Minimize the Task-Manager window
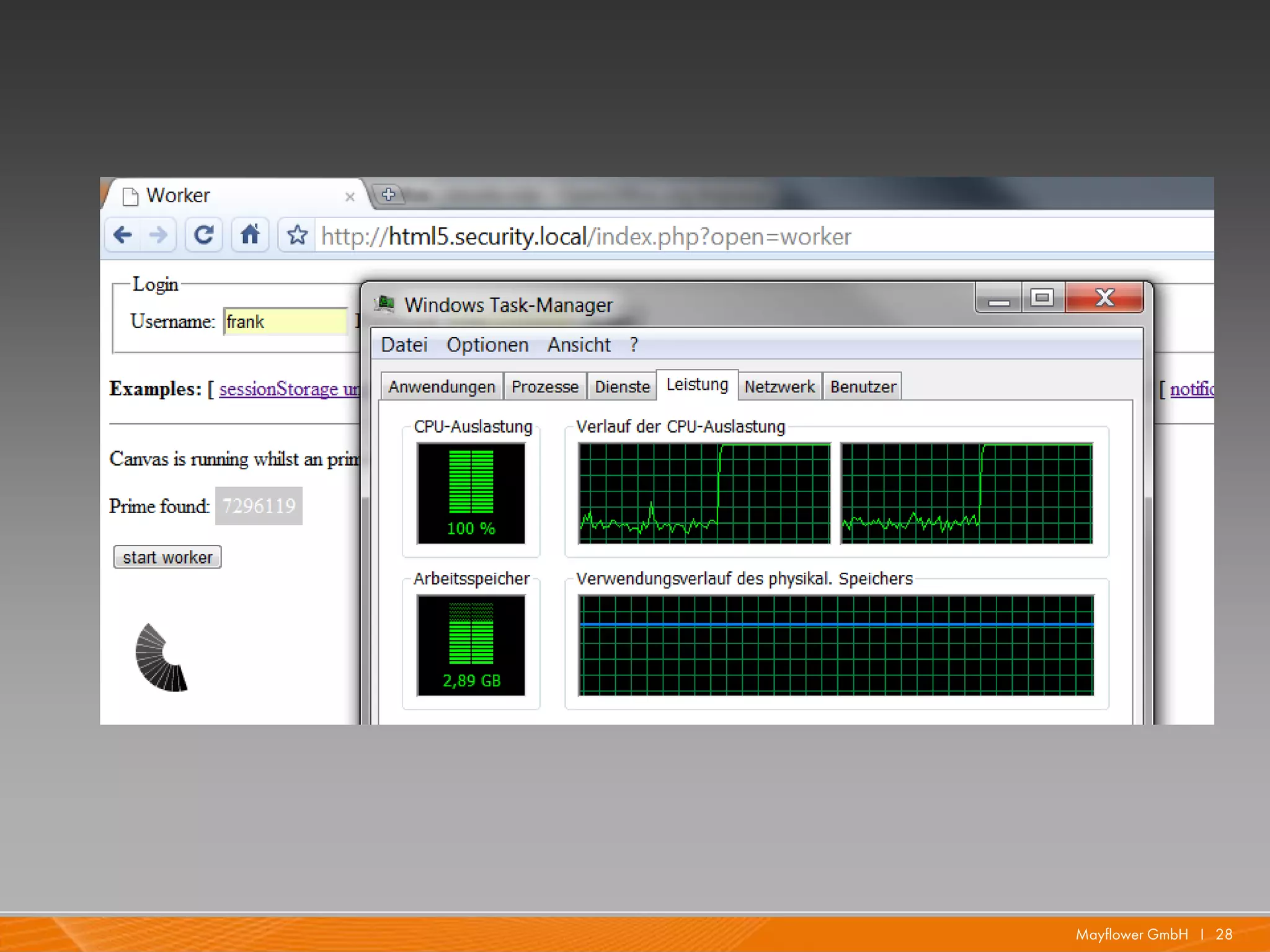 tap(998, 300)
